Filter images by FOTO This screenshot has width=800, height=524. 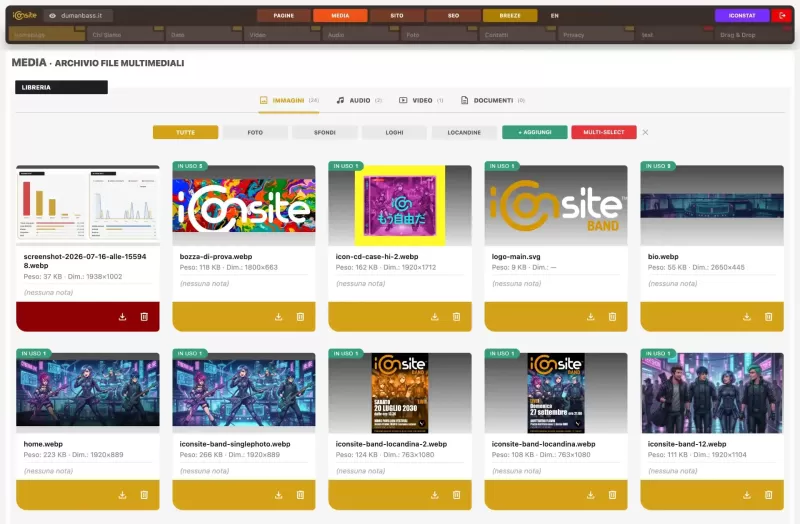(x=255, y=132)
